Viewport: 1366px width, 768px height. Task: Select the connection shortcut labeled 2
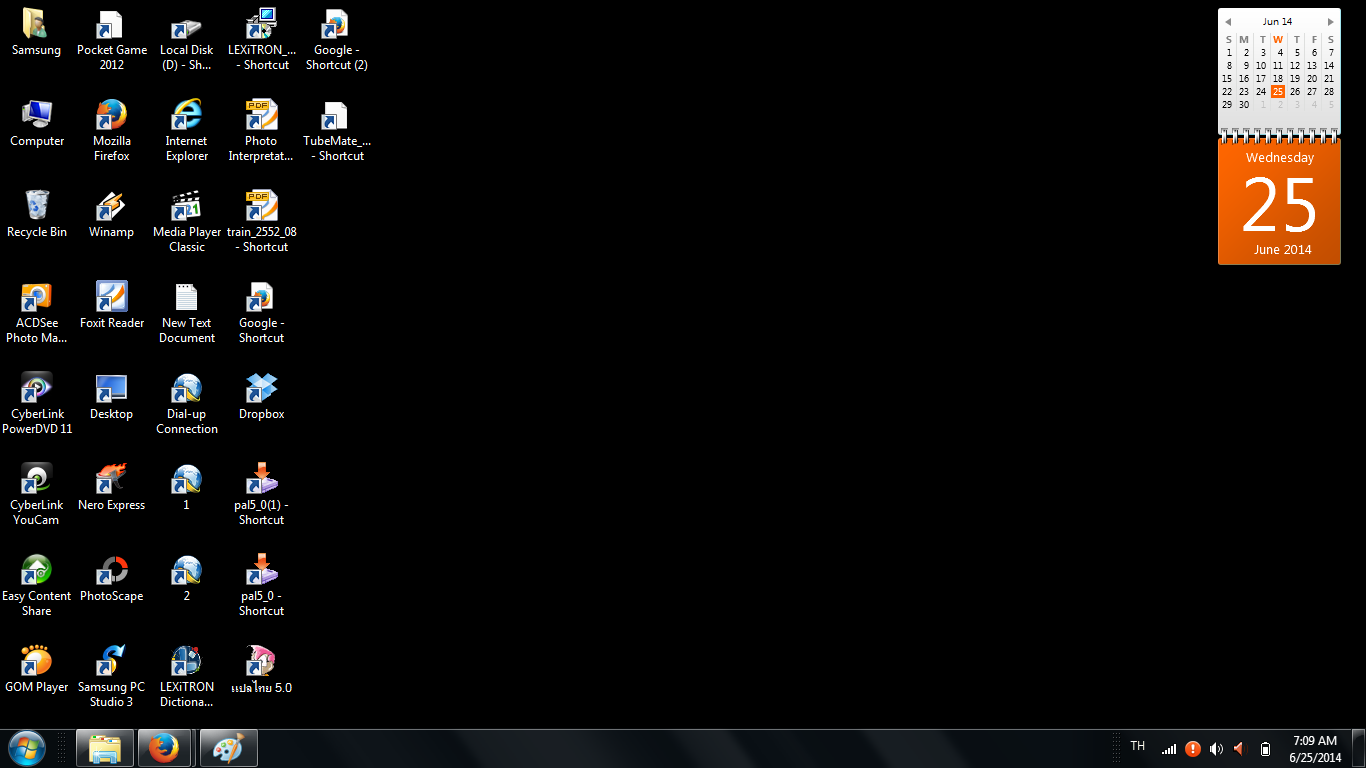tap(187, 580)
